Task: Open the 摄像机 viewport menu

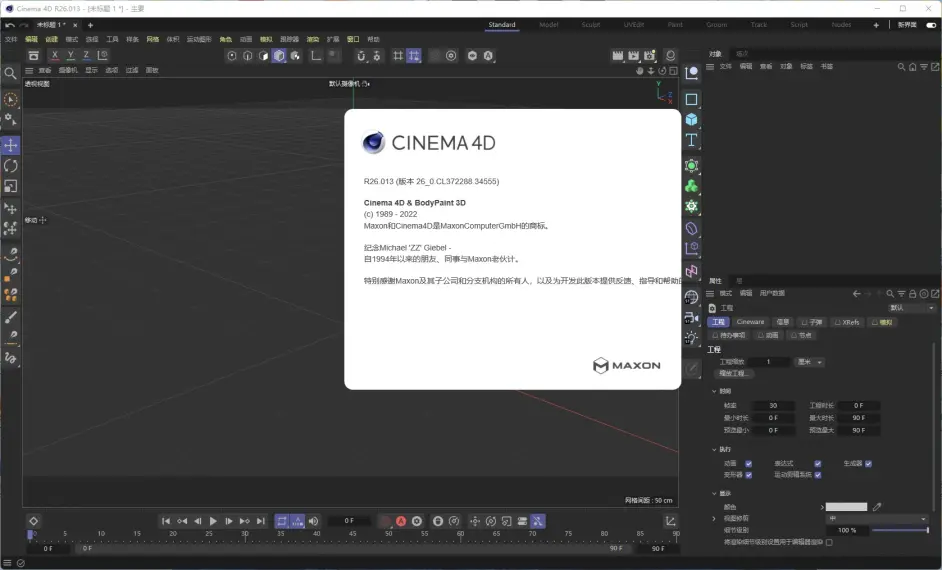Action: [x=68, y=70]
